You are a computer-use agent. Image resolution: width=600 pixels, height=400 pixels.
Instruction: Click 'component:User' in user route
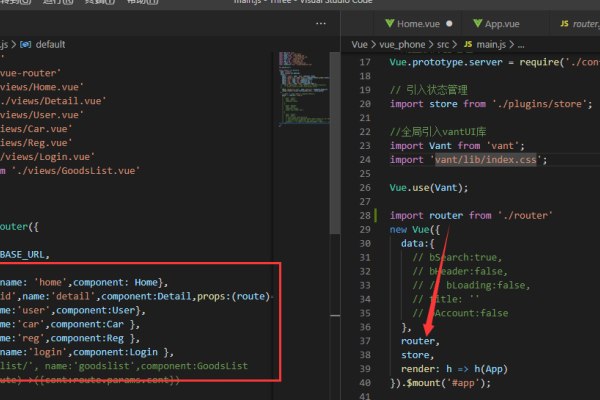(x=95, y=310)
